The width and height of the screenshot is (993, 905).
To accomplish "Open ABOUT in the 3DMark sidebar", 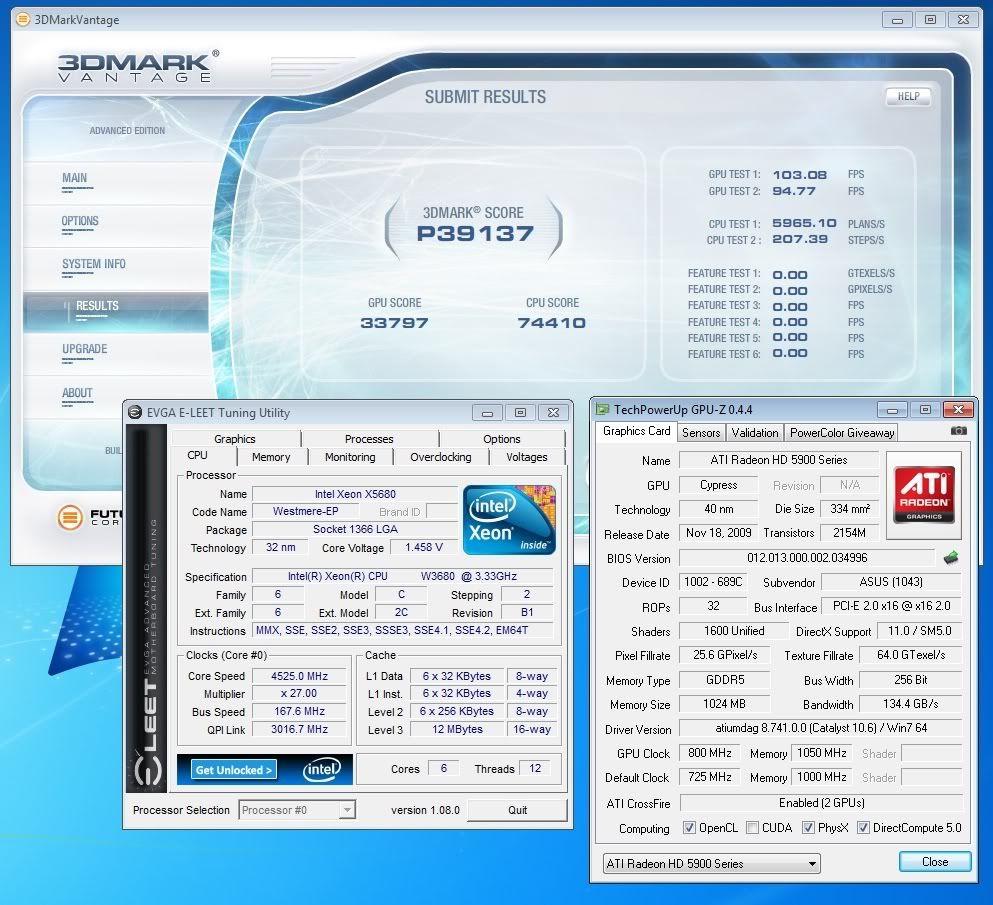I will (x=77, y=393).
